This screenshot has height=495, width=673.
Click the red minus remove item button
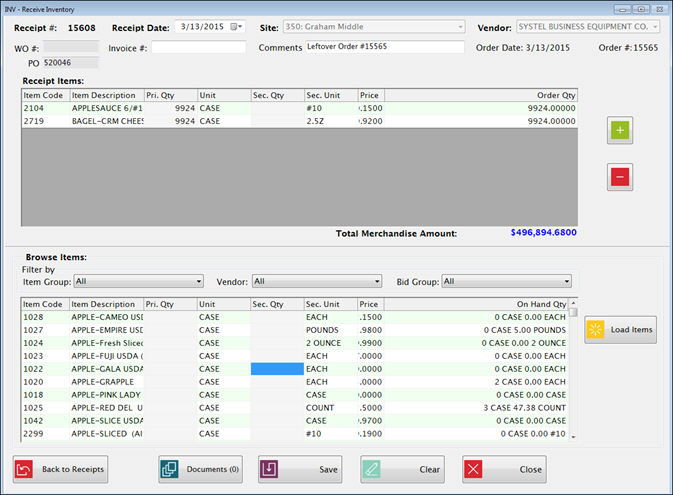pyautogui.click(x=619, y=176)
